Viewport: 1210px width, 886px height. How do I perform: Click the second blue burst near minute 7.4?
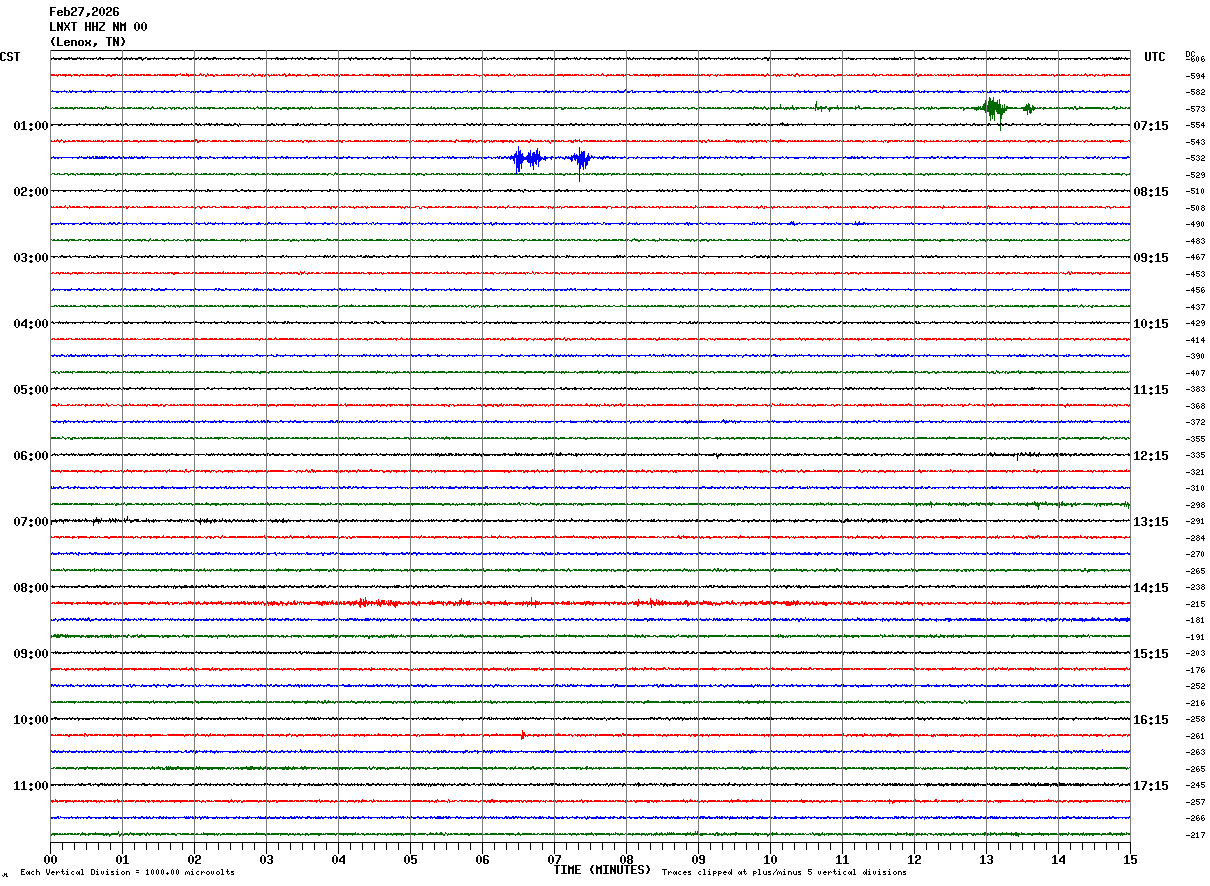click(581, 158)
